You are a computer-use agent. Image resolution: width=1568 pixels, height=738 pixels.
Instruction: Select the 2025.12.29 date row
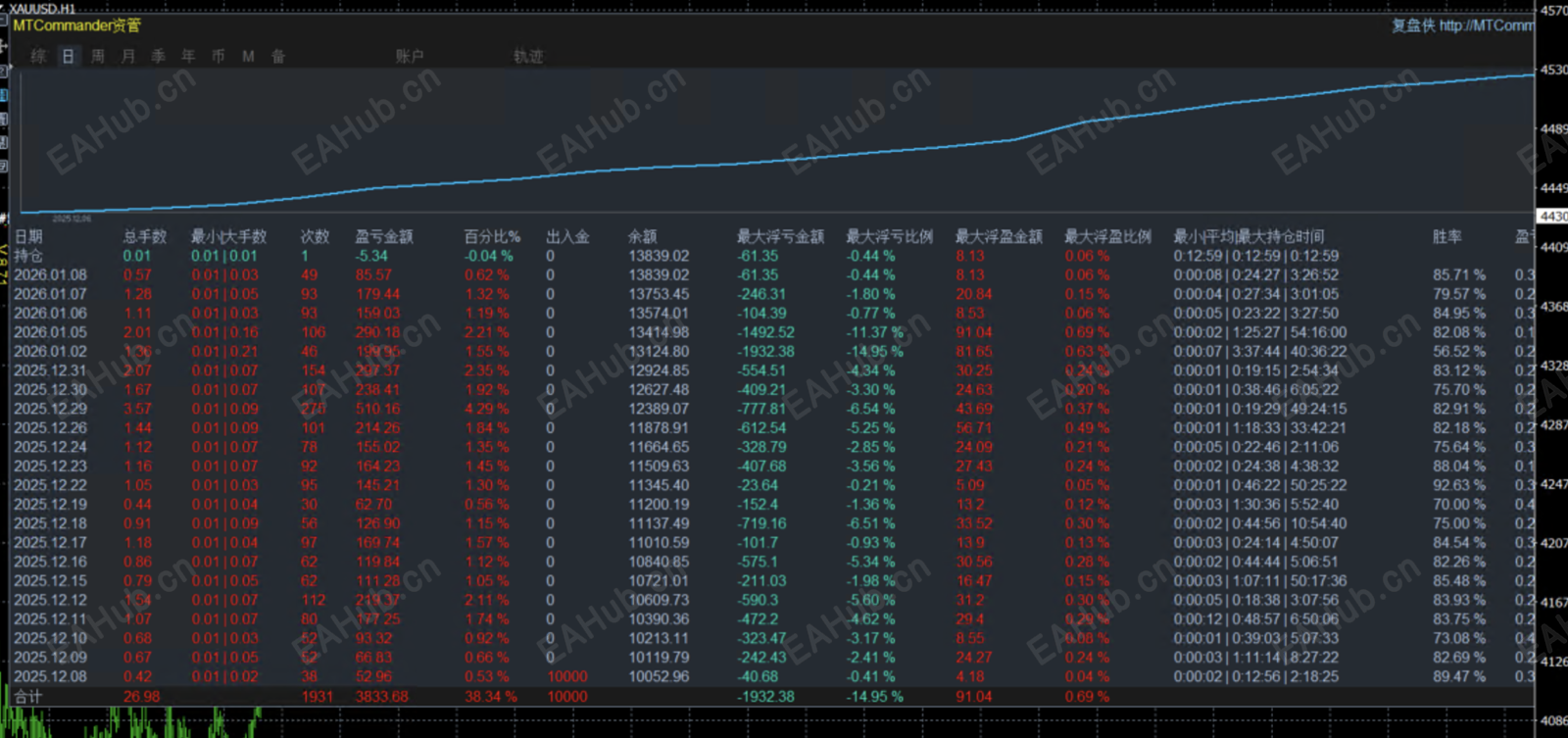click(50, 409)
